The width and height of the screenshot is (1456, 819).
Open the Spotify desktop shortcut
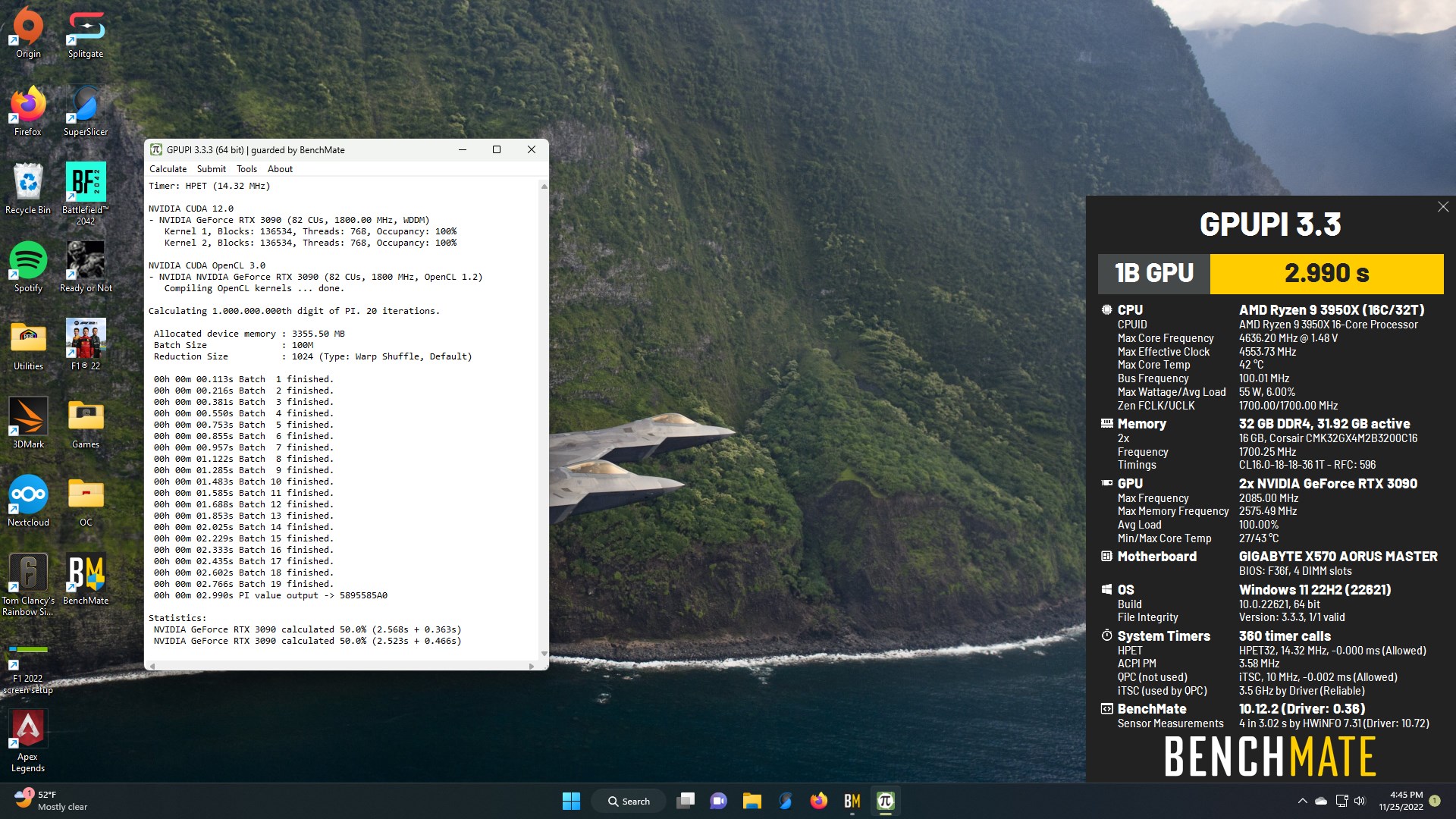tap(28, 267)
